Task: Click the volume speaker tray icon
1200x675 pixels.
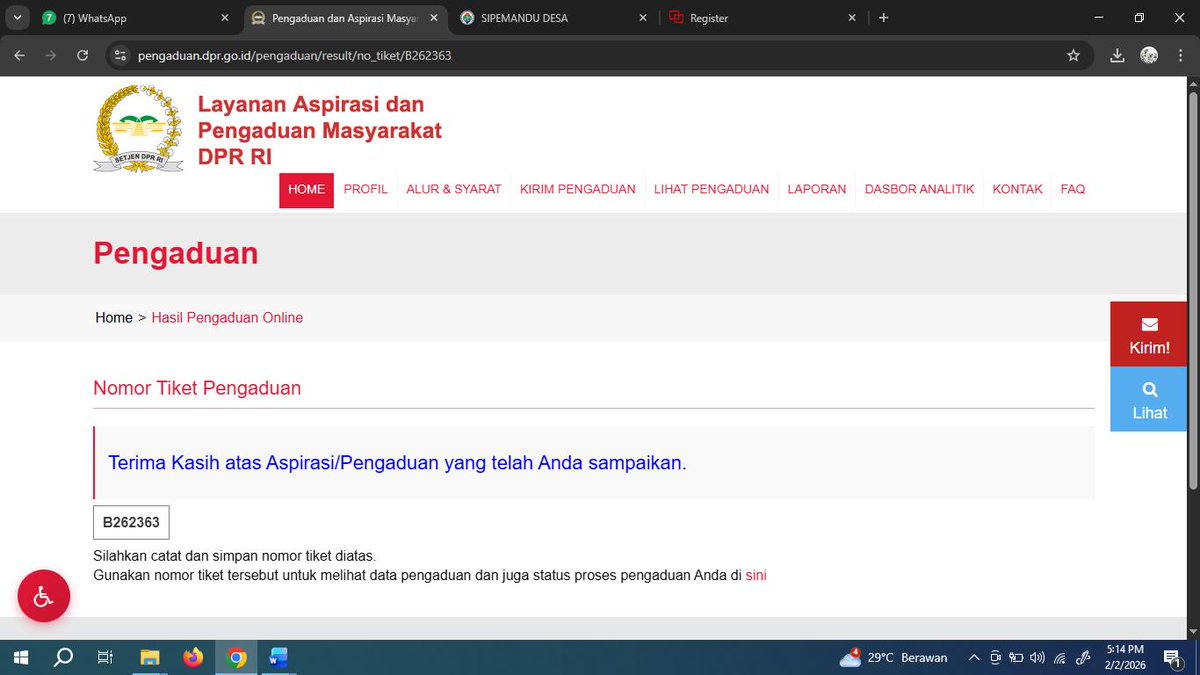Action: point(1037,658)
